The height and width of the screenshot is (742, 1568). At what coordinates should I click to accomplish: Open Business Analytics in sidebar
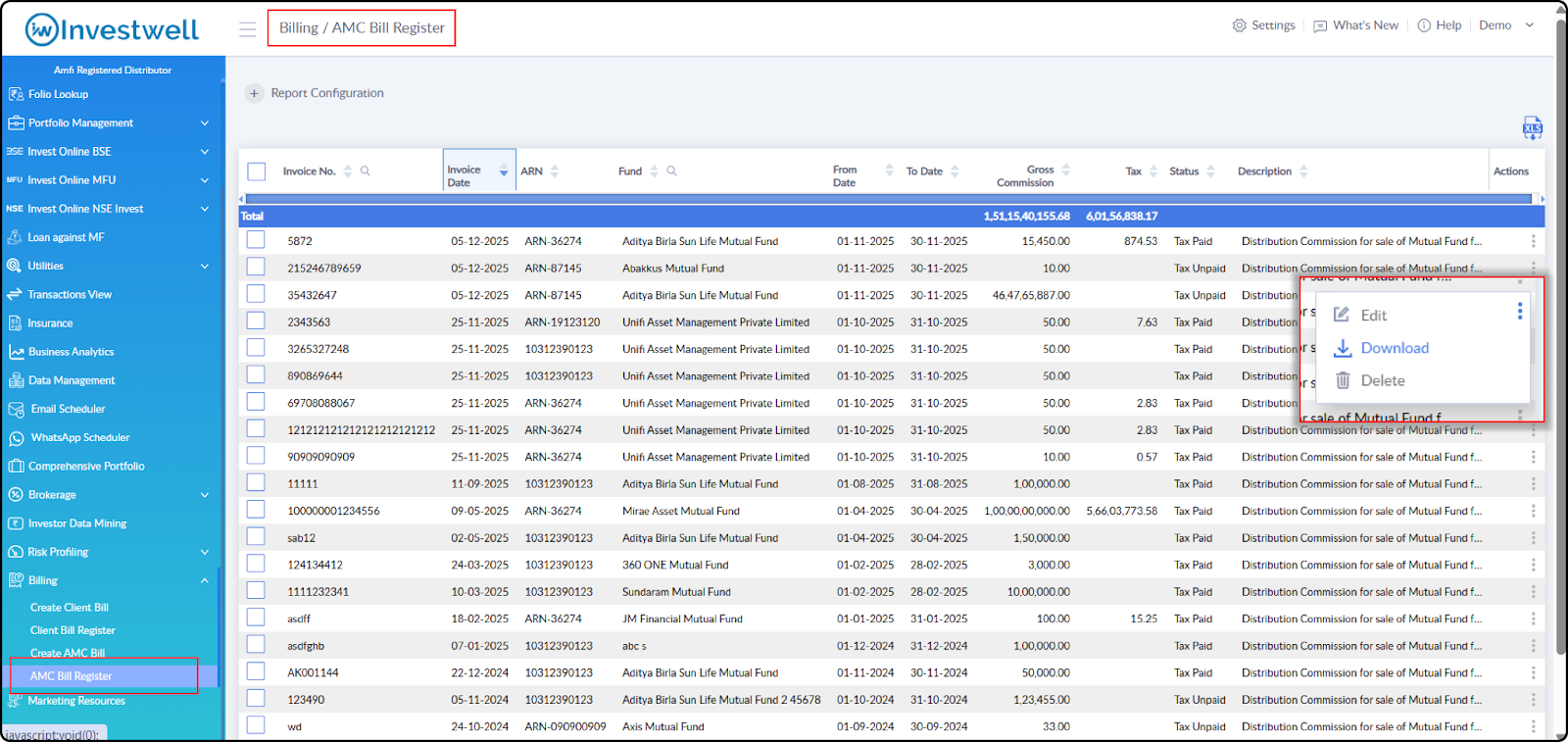[71, 352]
